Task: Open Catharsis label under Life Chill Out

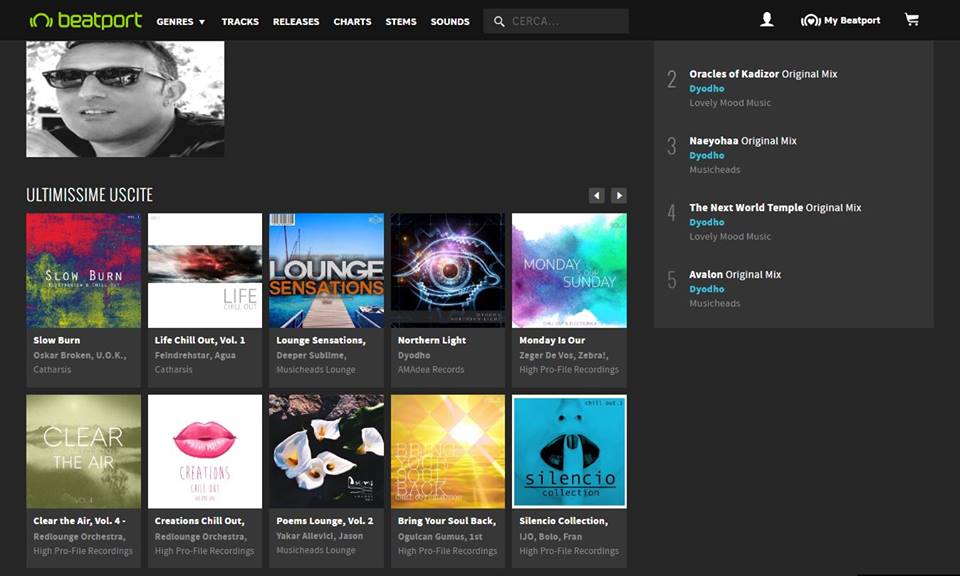Action: [173, 370]
